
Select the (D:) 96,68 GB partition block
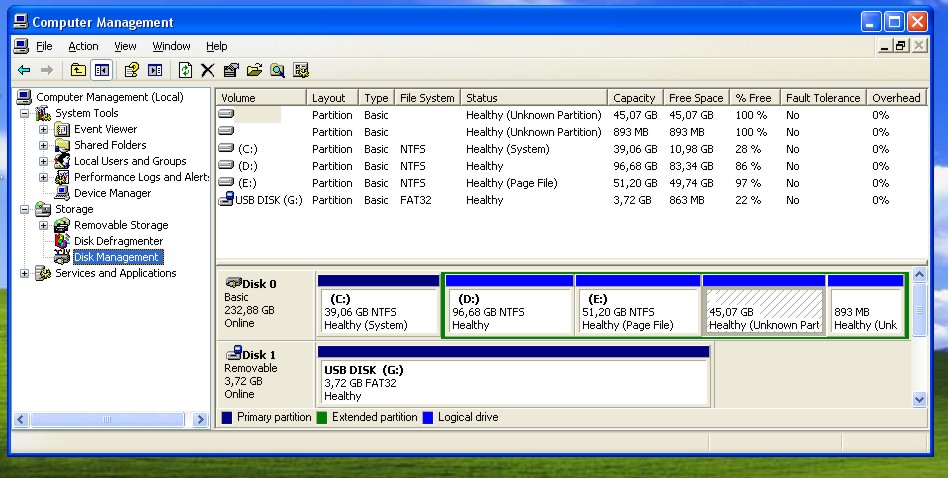click(x=509, y=305)
